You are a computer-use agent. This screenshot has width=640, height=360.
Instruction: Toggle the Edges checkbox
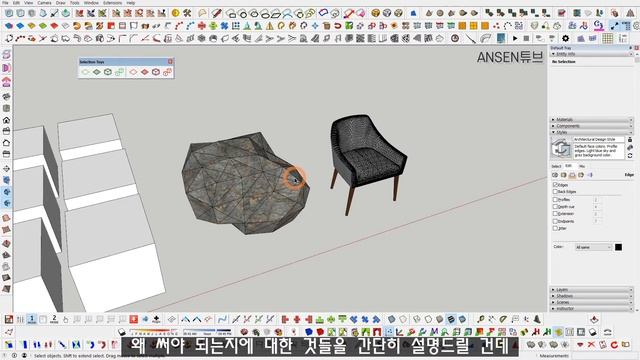point(555,184)
